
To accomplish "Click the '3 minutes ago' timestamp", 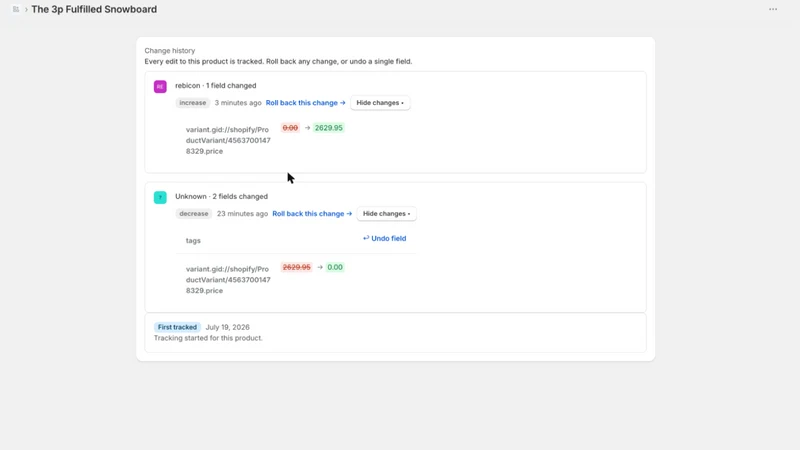I will (x=238, y=103).
